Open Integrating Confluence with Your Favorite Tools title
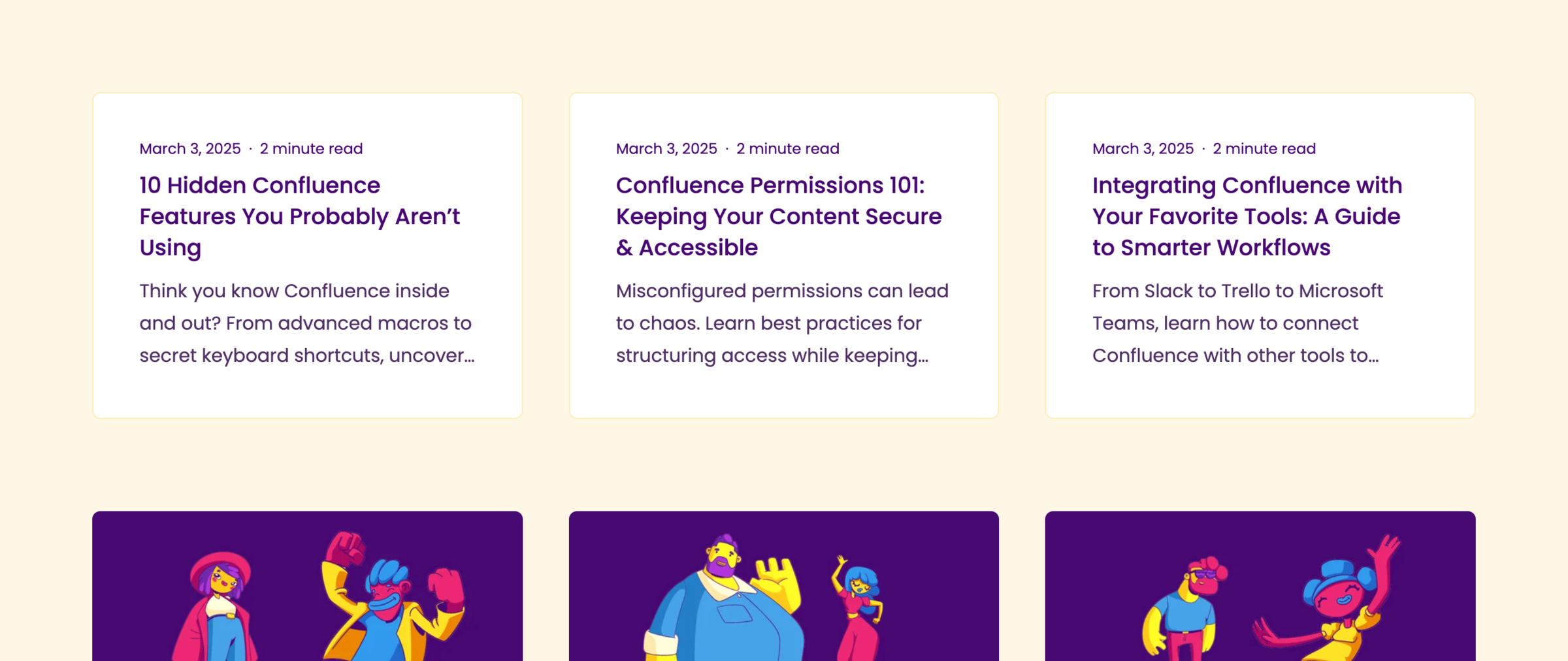Image resolution: width=1568 pixels, height=661 pixels. (x=1247, y=216)
